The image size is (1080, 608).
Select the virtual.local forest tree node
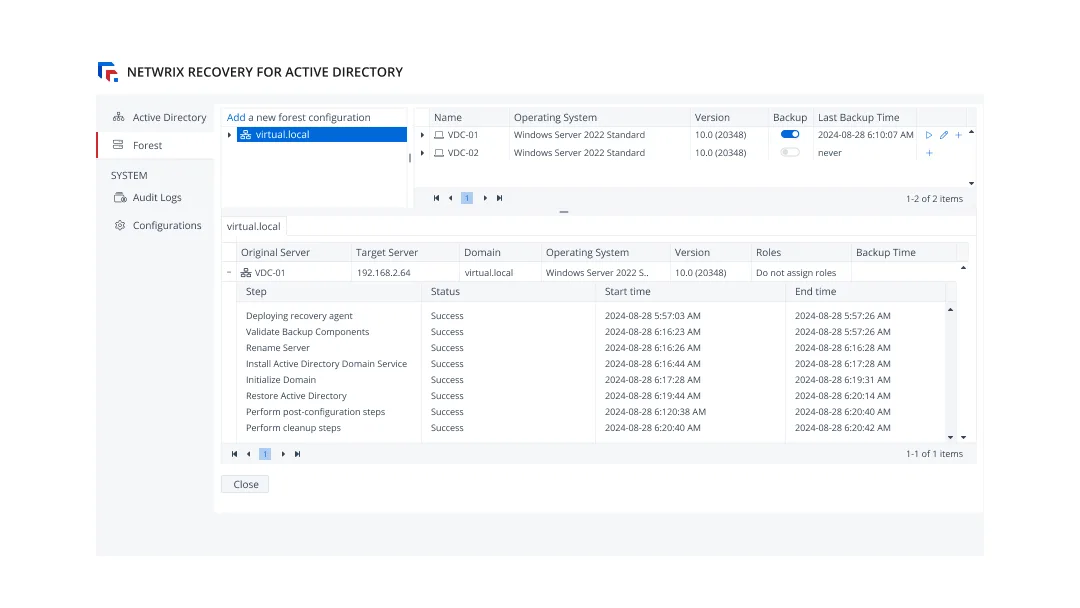[x=322, y=134]
